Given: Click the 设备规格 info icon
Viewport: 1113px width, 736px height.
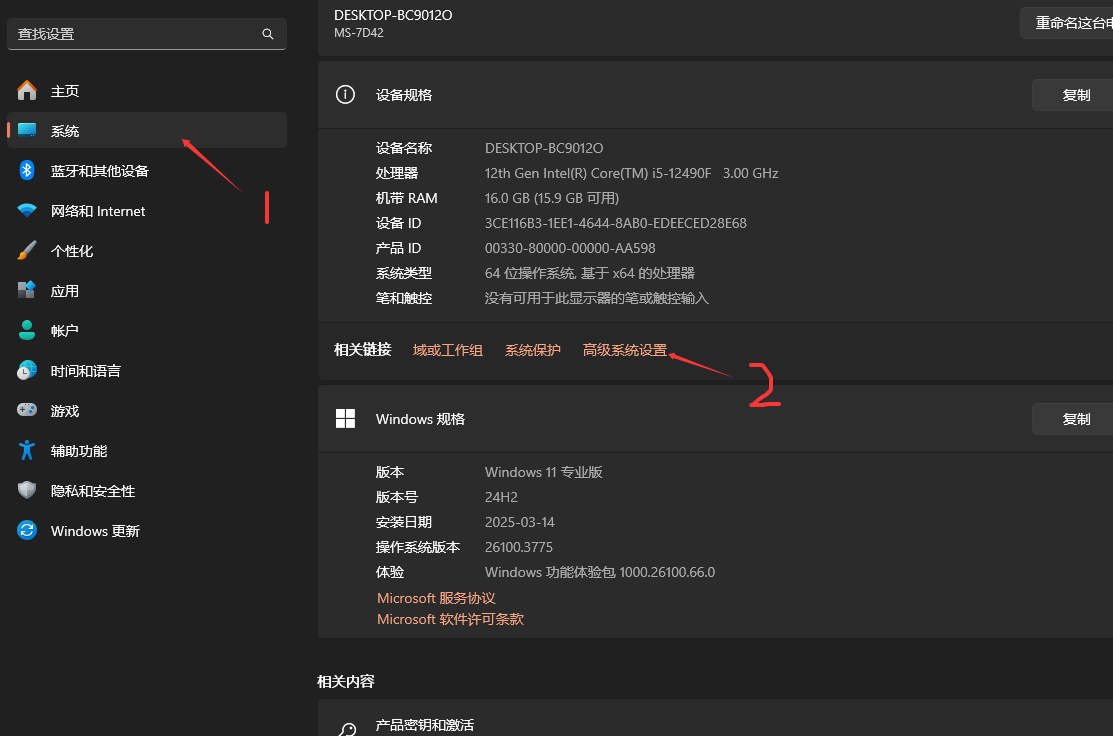Looking at the screenshot, I should (345, 94).
